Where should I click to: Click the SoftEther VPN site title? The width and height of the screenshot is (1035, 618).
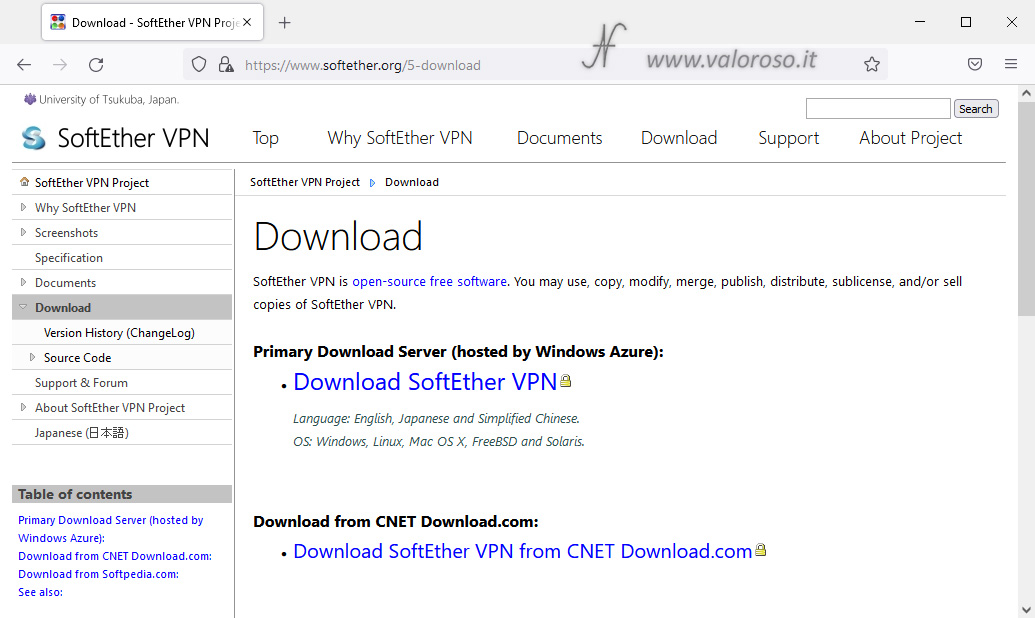coord(133,138)
